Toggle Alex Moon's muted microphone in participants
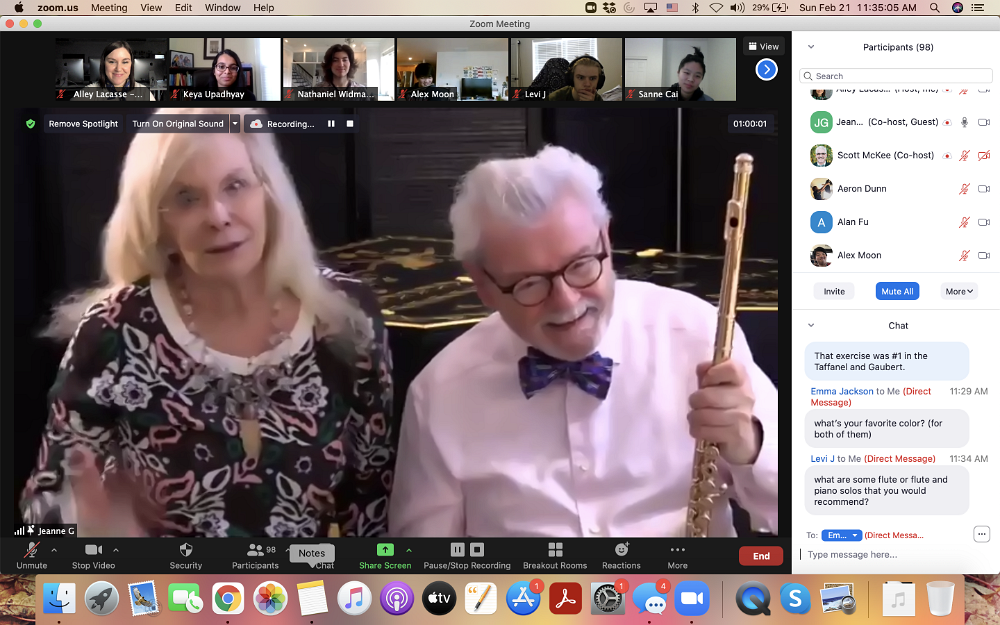1000x625 pixels. 964,255
